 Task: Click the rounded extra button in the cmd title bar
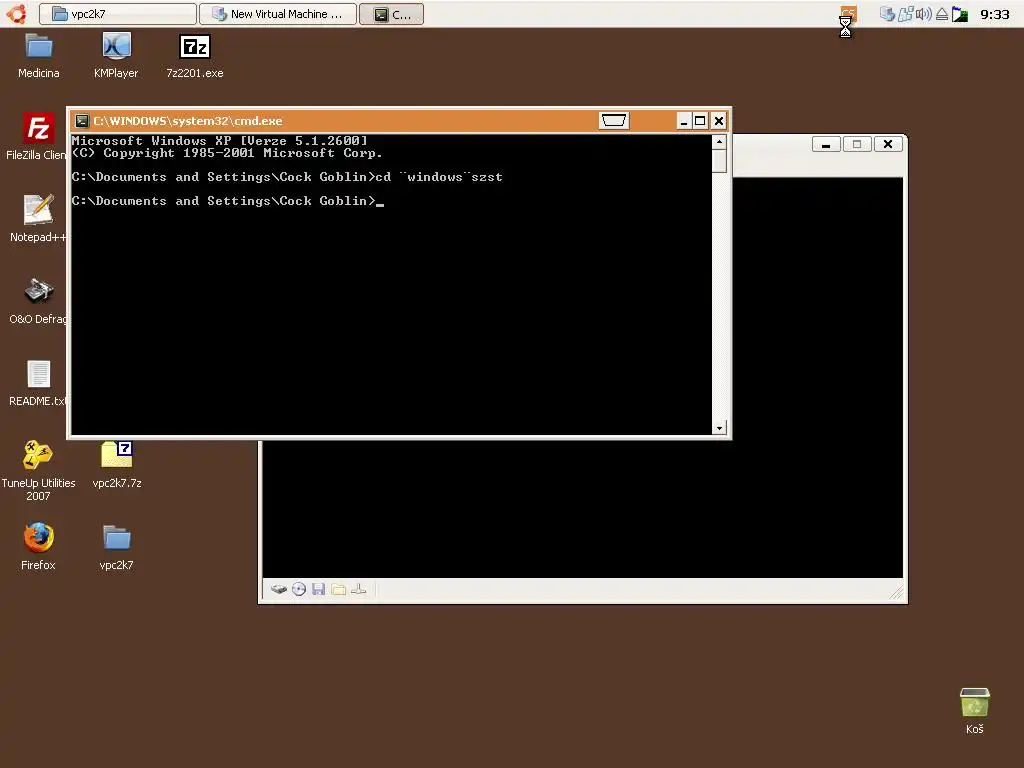[x=614, y=121]
